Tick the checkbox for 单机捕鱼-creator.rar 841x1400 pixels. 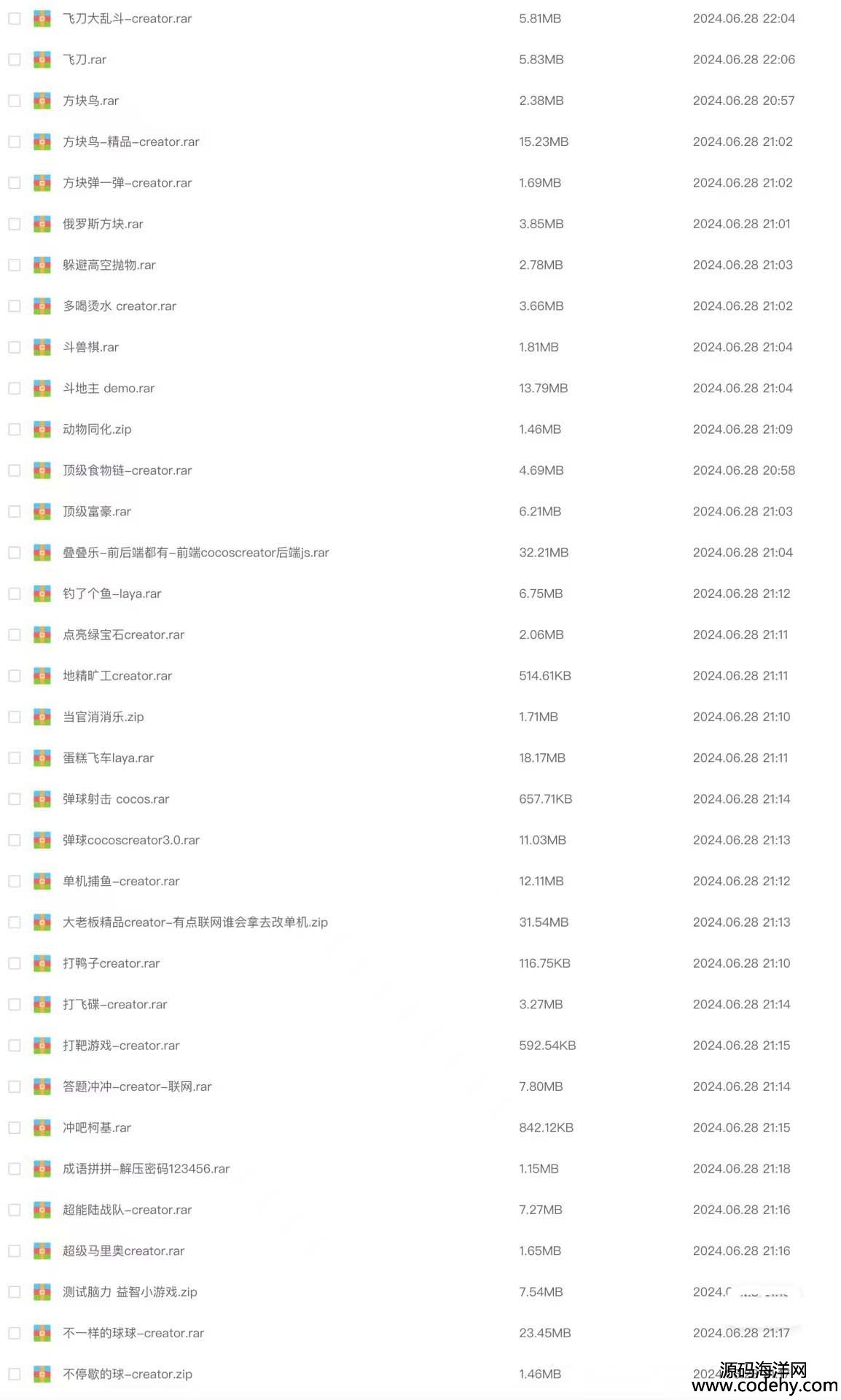[15, 882]
